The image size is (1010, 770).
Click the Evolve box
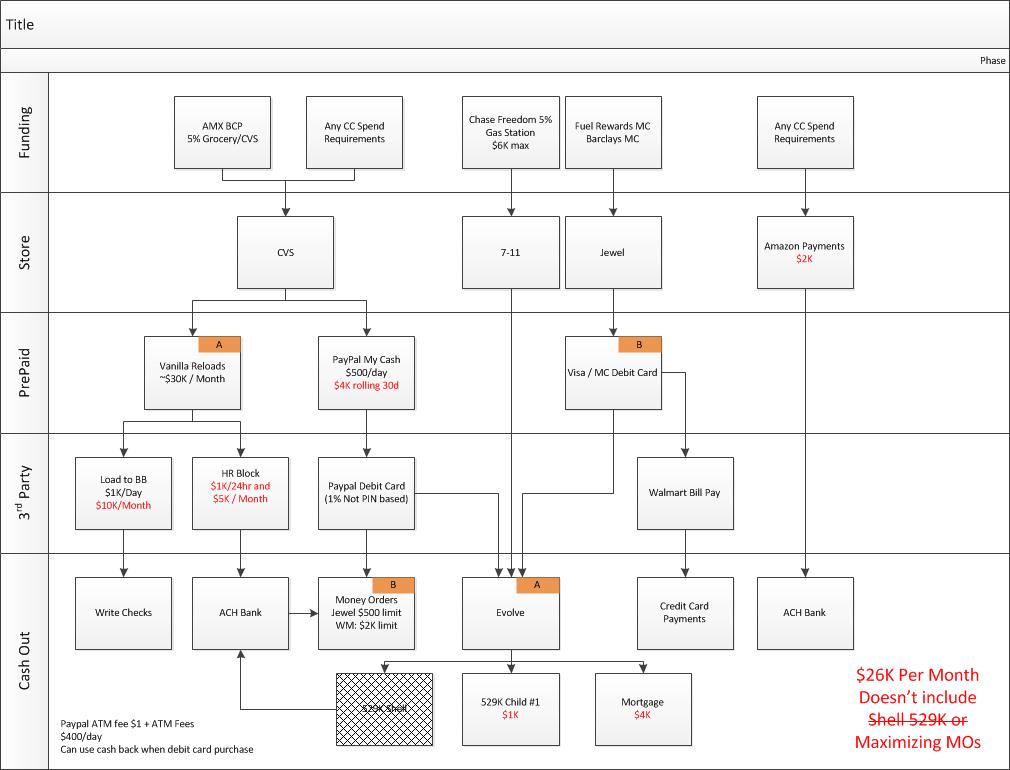click(511, 613)
